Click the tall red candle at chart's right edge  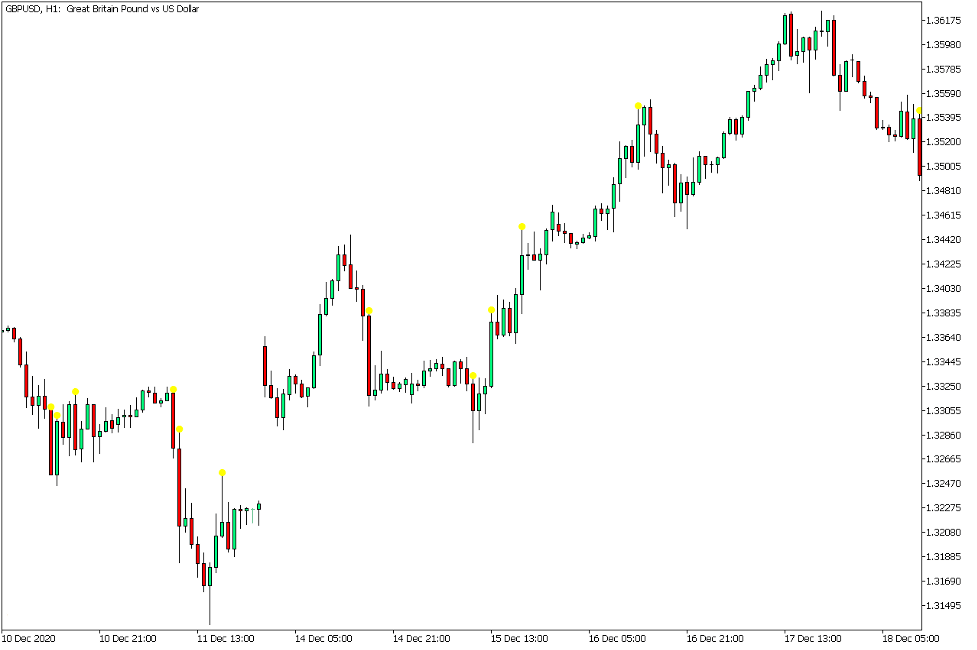[x=920, y=148]
